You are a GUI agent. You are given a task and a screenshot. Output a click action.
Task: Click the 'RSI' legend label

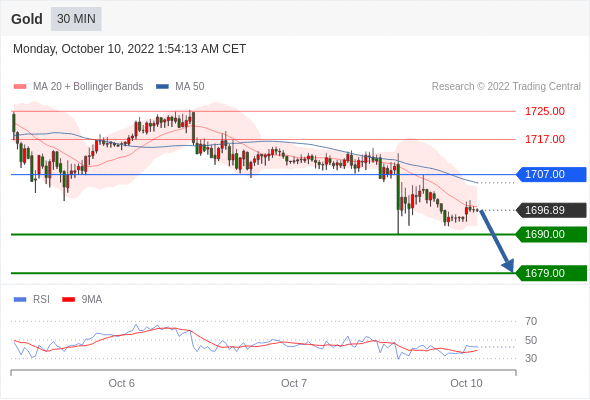(x=41, y=300)
